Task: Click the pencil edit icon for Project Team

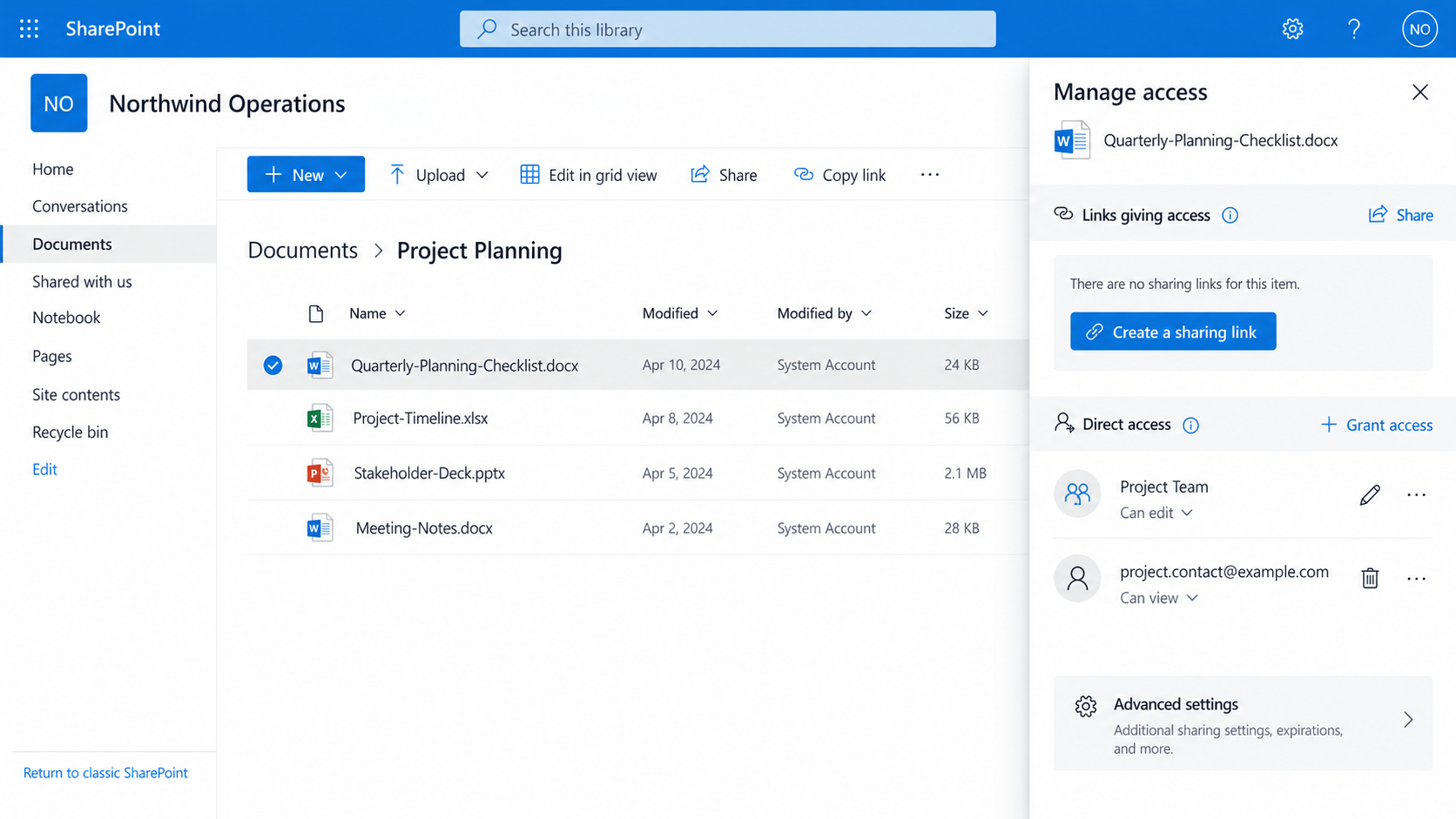Action: 1370,495
